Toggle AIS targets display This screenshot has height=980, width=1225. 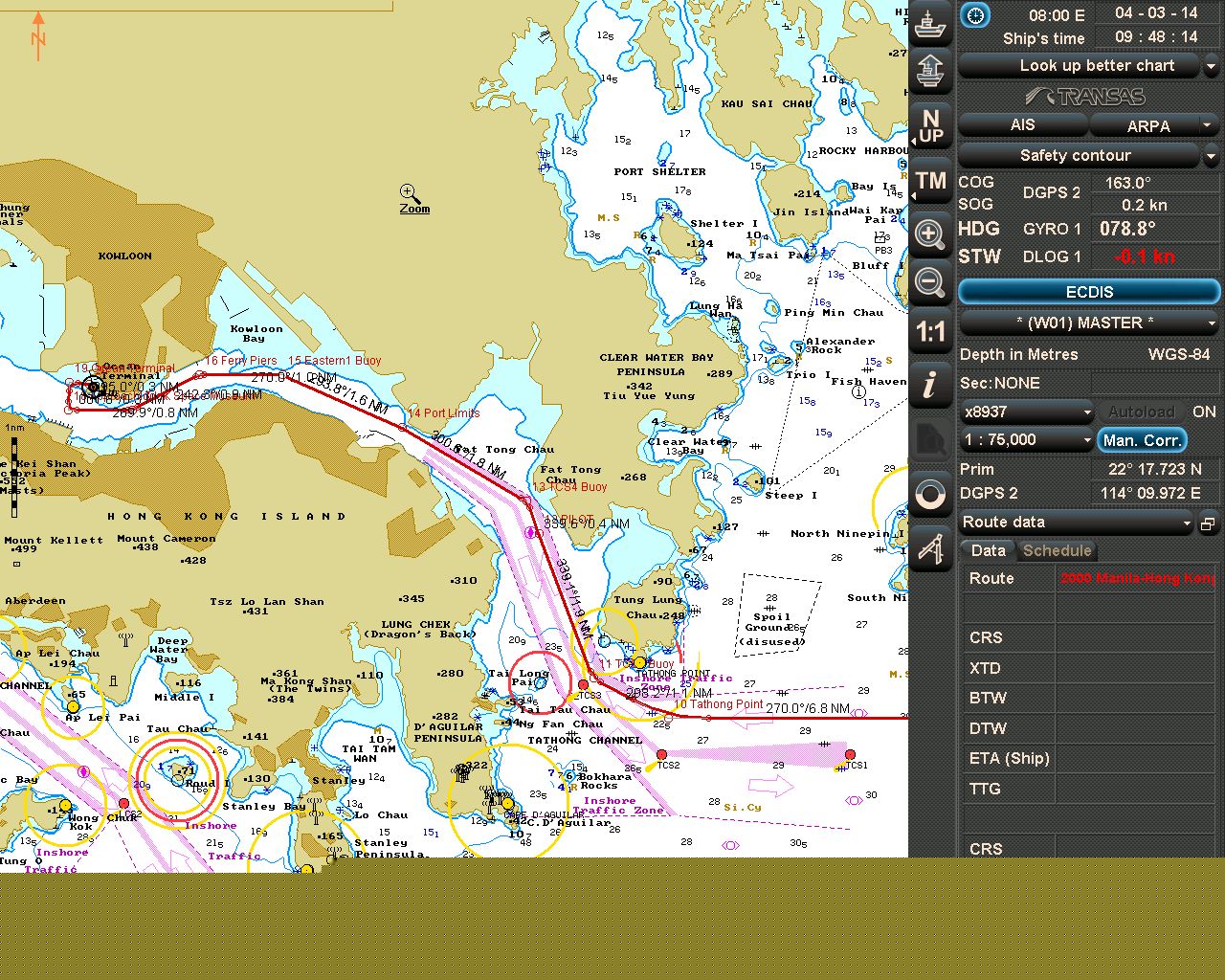(1022, 125)
